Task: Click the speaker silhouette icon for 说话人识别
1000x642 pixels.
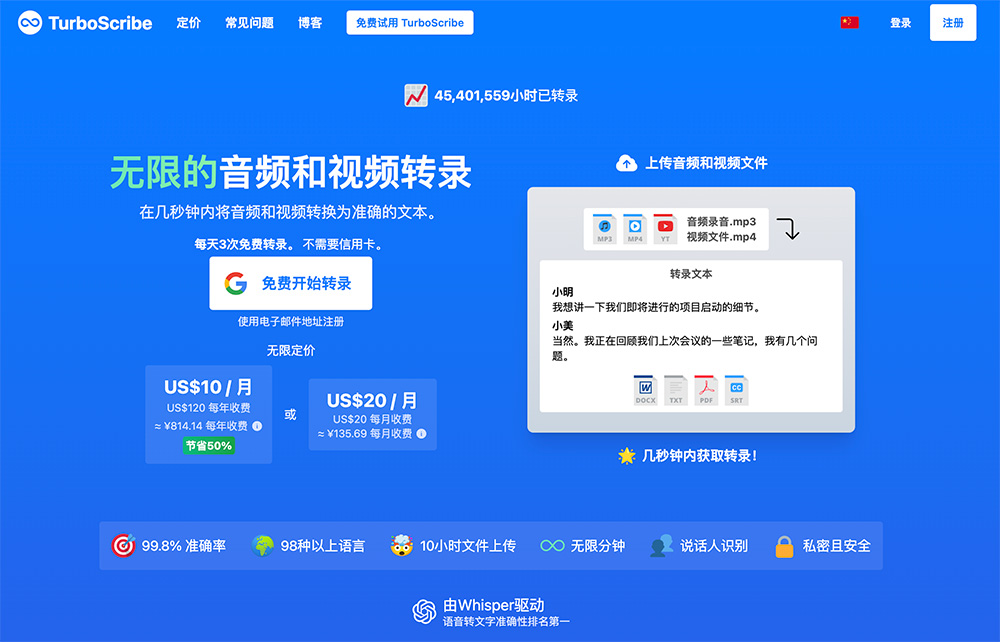Action: click(x=661, y=546)
